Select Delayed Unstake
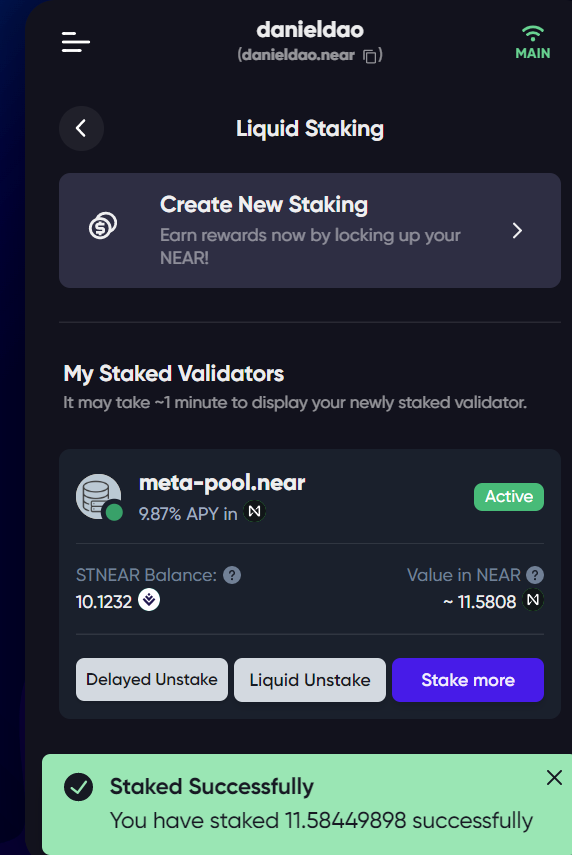The height and width of the screenshot is (855, 572). coord(152,679)
